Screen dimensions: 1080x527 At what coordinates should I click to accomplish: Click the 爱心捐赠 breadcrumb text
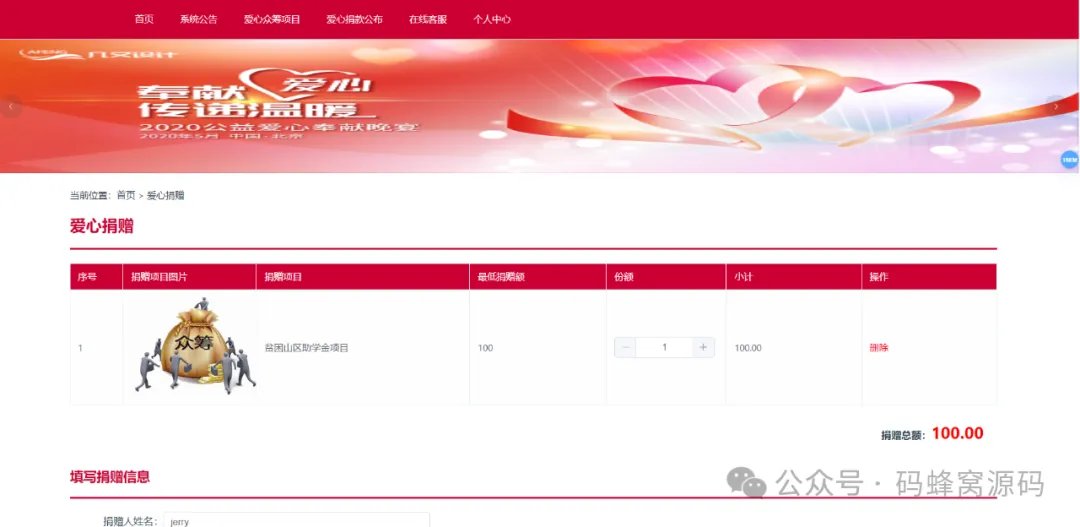pyautogui.click(x=165, y=196)
